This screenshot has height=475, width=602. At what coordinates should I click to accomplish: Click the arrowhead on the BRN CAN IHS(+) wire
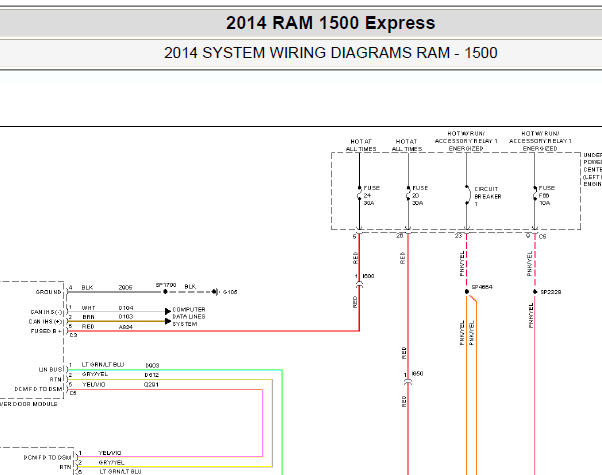168,321
